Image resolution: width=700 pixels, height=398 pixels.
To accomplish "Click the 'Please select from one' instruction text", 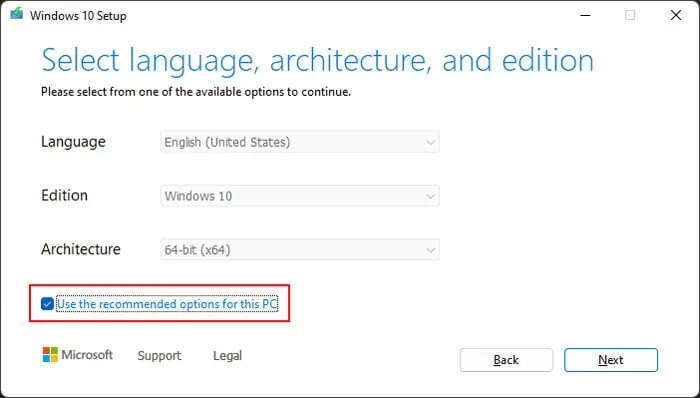I will pos(196,92).
